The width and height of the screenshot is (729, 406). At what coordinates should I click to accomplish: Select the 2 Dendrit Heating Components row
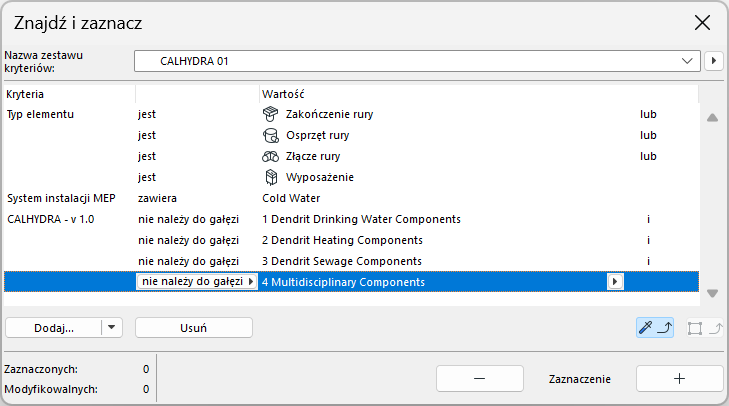coord(340,240)
